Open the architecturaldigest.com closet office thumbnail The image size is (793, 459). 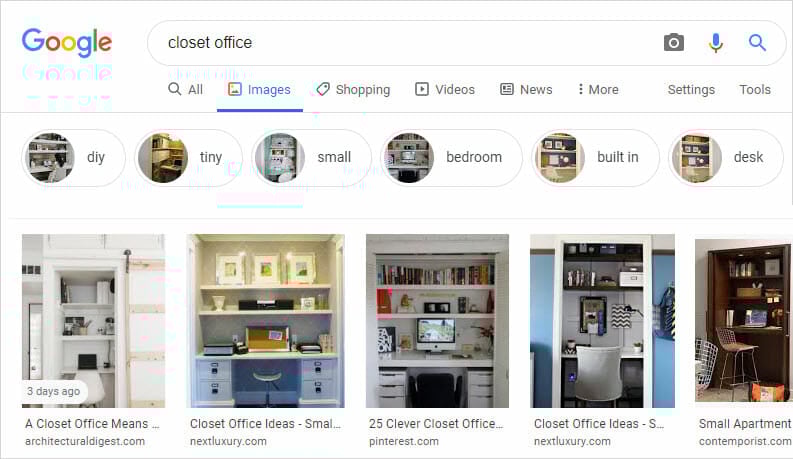(x=93, y=320)
